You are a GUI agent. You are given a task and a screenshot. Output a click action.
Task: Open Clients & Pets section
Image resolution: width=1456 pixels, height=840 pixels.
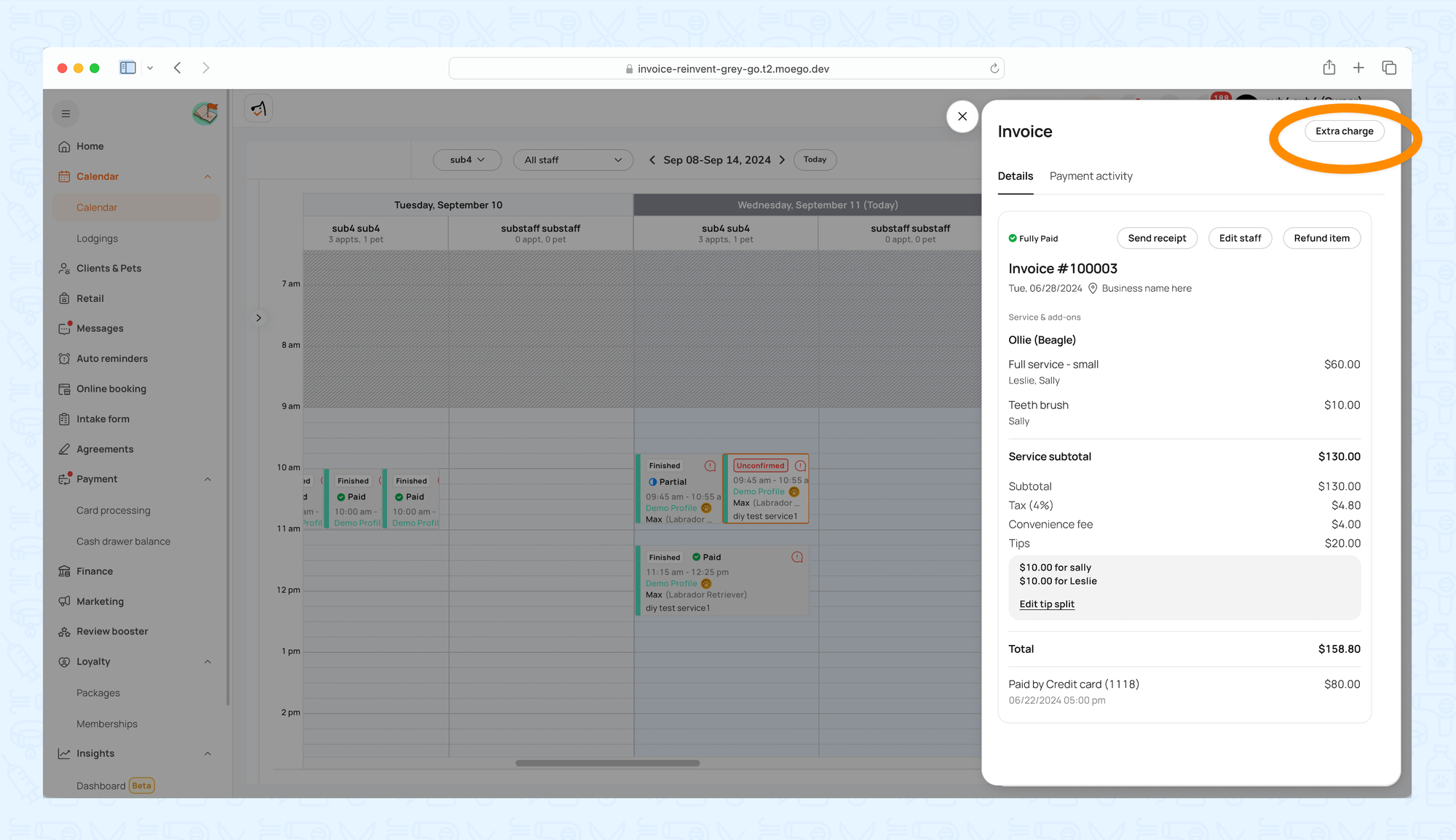click(108, 269)
